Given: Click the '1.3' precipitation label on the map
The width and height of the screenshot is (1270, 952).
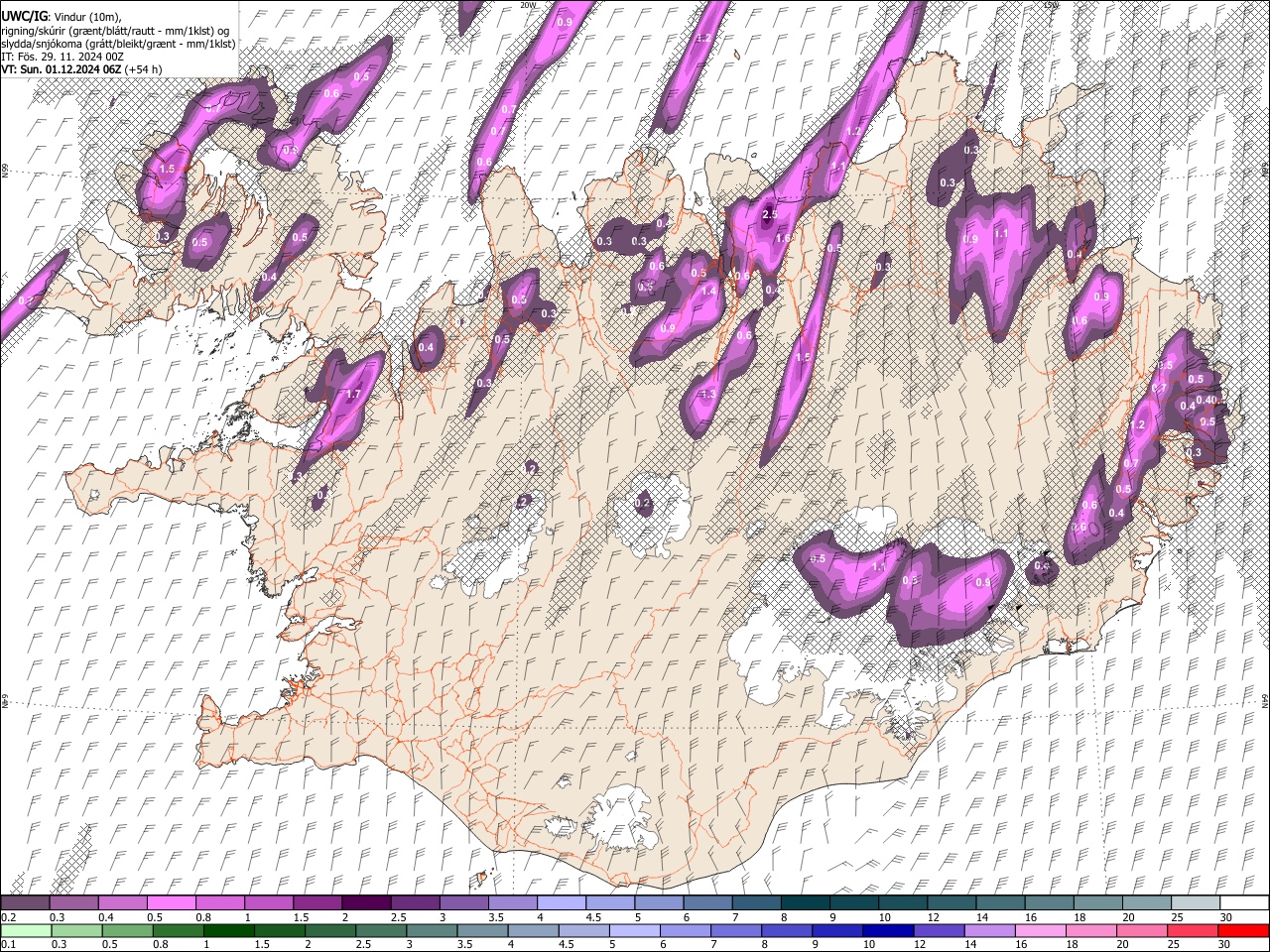Looking at the screenshot, I should pos(707,395).
